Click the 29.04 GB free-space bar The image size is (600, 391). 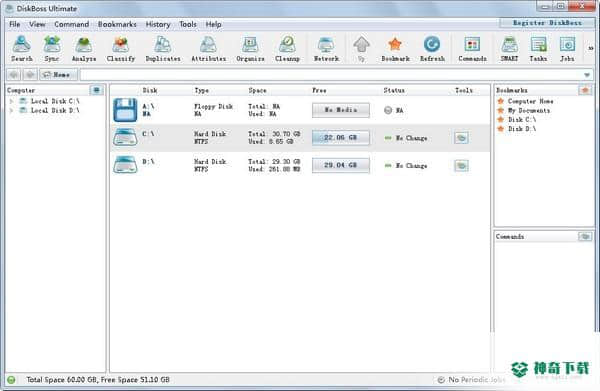(341, 165)
